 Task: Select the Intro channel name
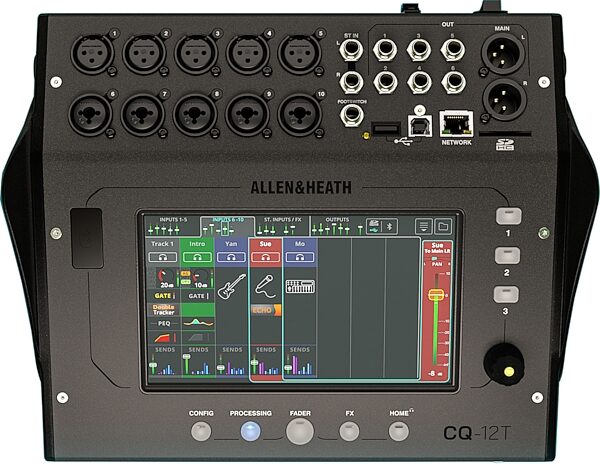click(197, 244)
